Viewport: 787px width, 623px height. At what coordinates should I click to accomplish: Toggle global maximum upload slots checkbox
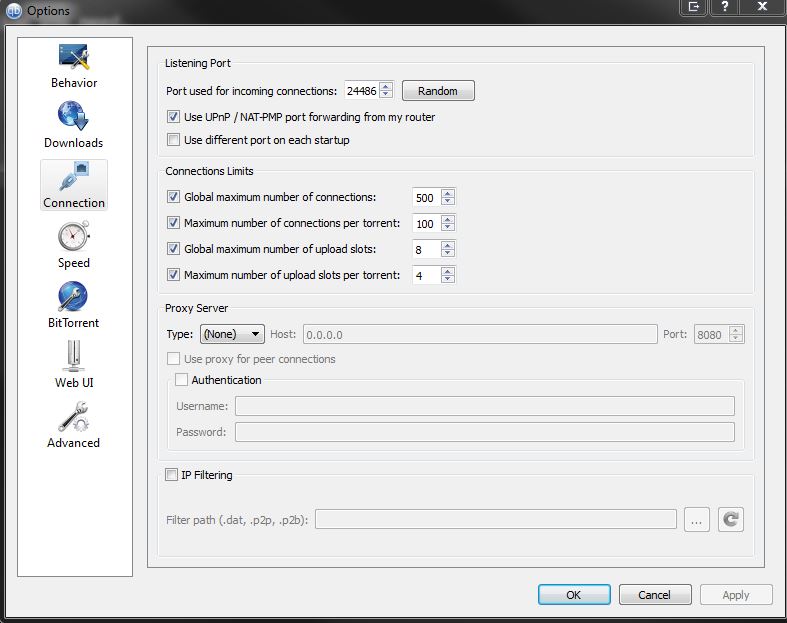173,248
